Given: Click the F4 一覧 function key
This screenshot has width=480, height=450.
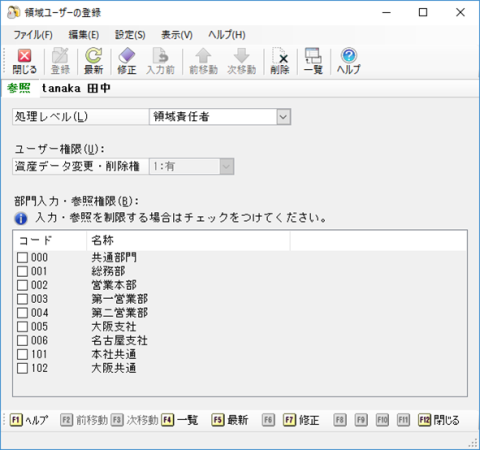Looking at the screenshot, I should (x=180, y=420).
